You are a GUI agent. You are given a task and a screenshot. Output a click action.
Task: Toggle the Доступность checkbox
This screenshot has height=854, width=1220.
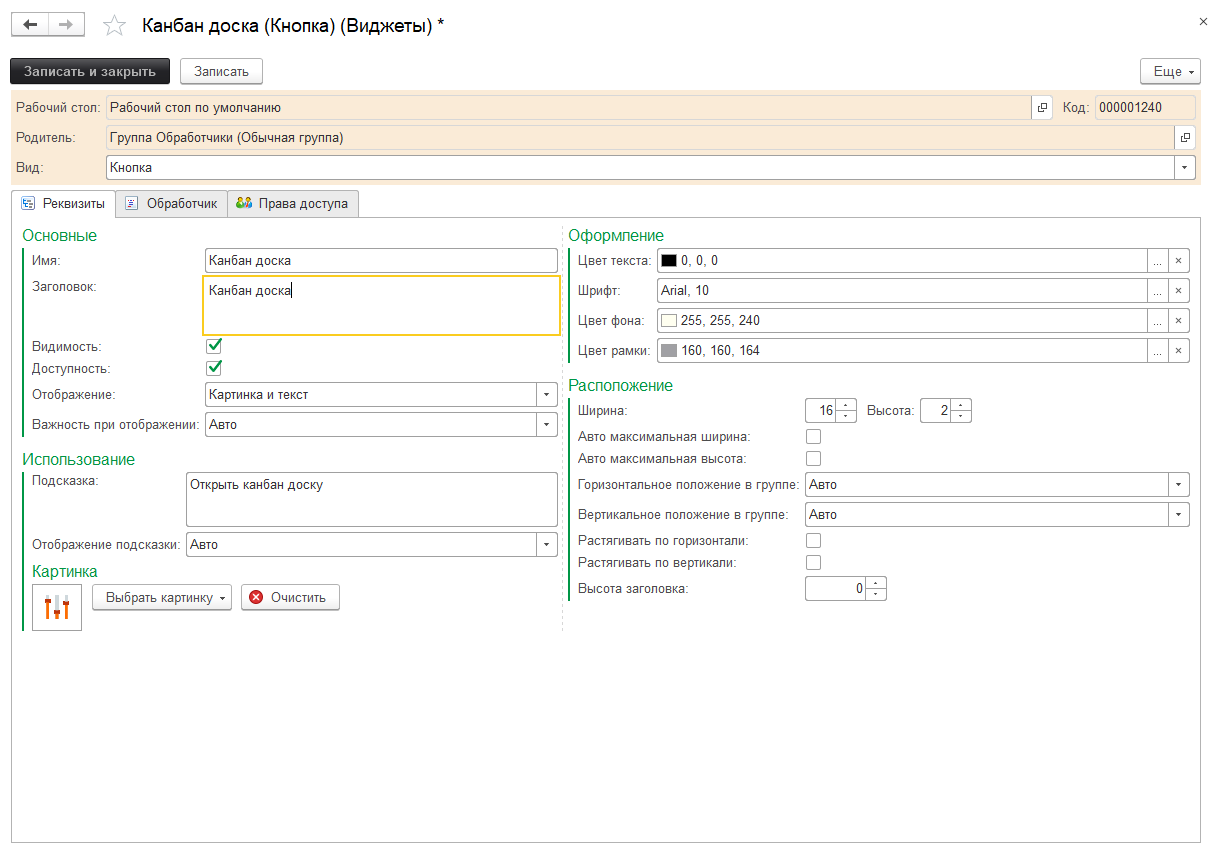tap(213, 368)
